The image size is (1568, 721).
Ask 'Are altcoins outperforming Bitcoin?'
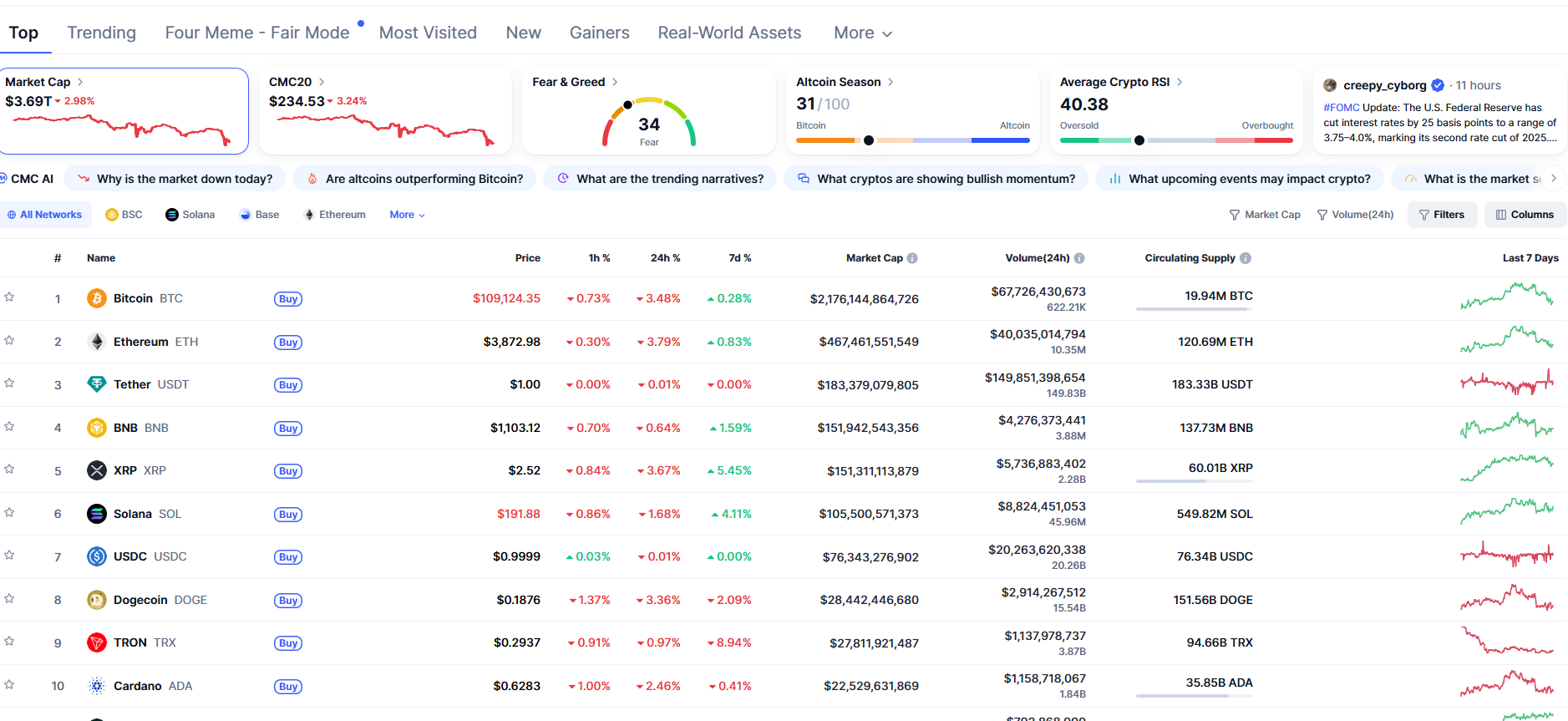click(x=414, y=179)
